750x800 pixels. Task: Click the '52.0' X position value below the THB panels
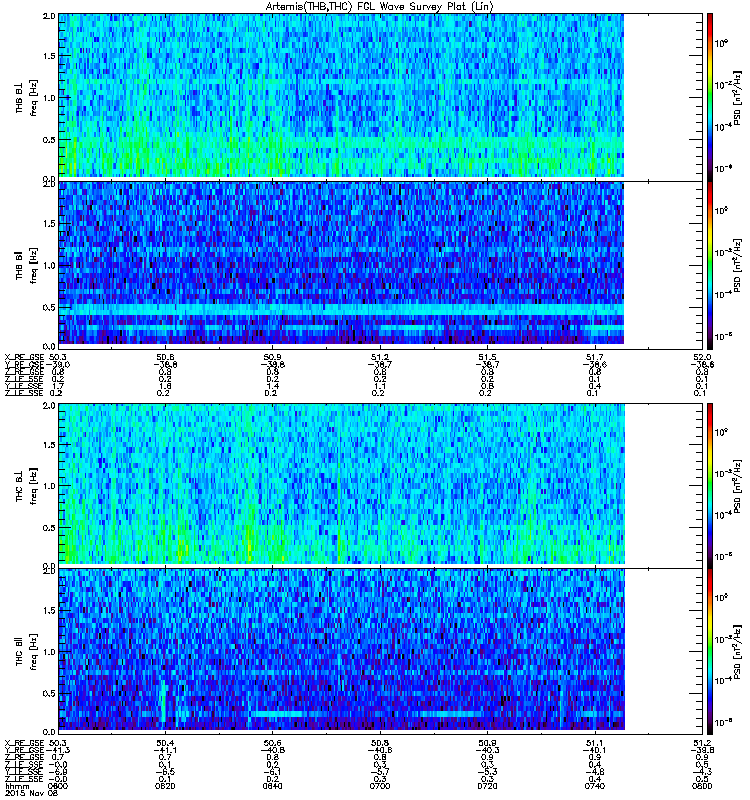[x=702, y=357]
